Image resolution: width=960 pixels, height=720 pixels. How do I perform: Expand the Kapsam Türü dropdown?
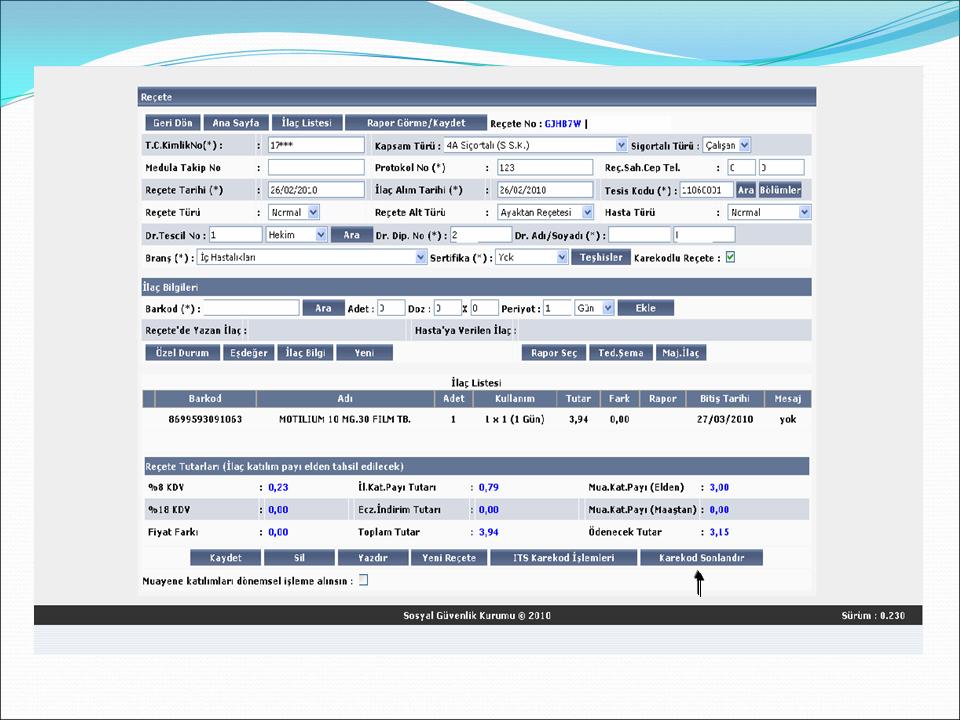pos(621,145)
